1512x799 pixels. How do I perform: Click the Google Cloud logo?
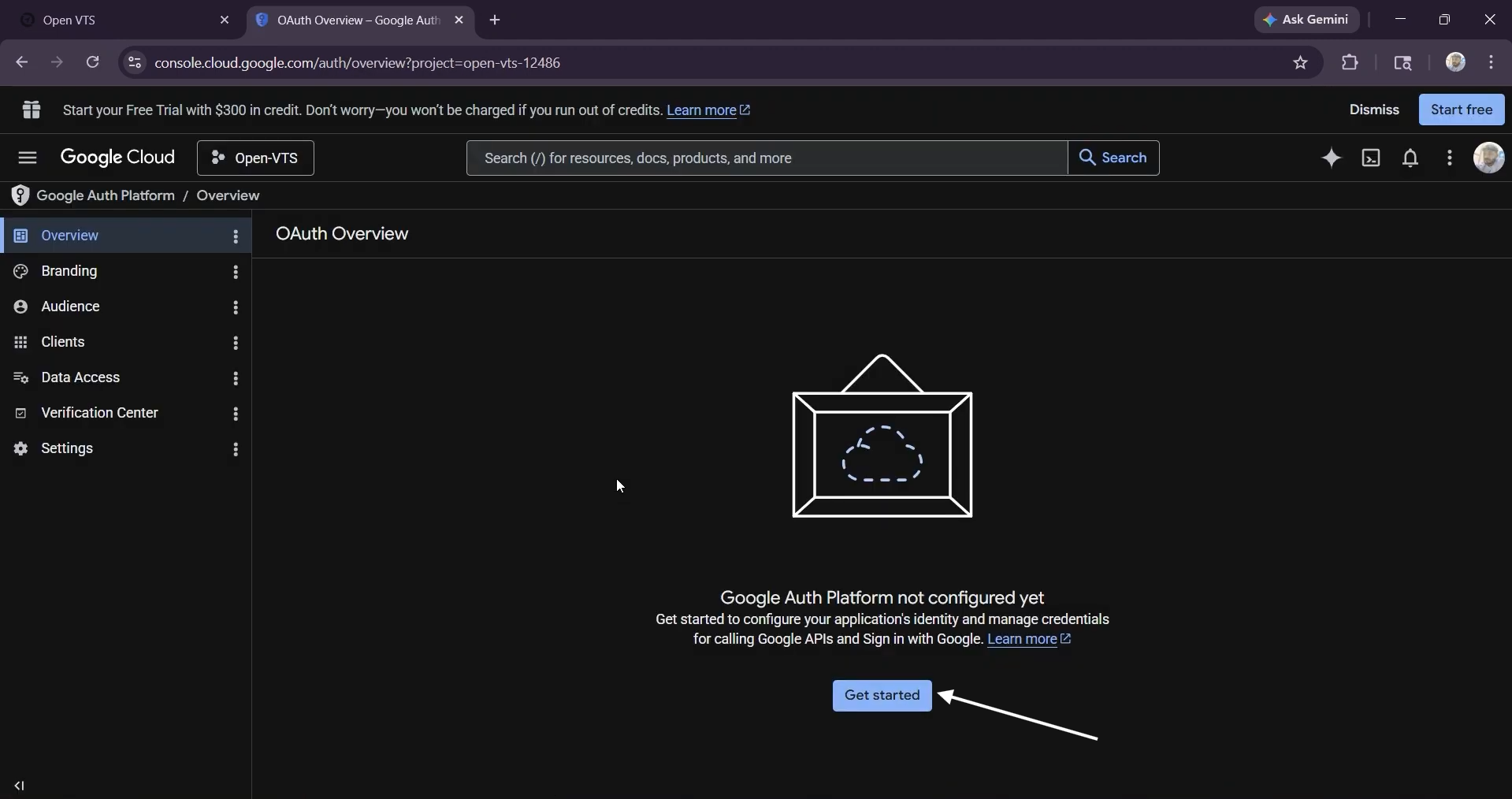pyautogui.click(x=118, y=158)
